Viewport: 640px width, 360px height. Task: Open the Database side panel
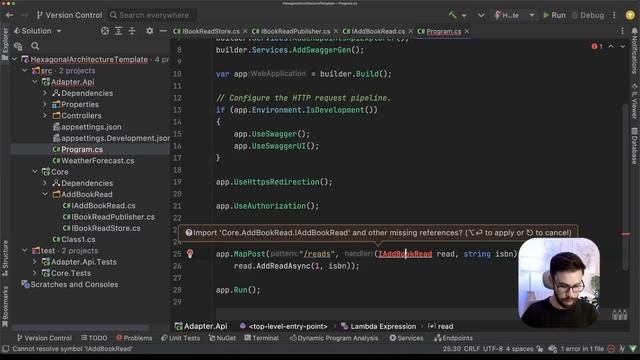634,146
